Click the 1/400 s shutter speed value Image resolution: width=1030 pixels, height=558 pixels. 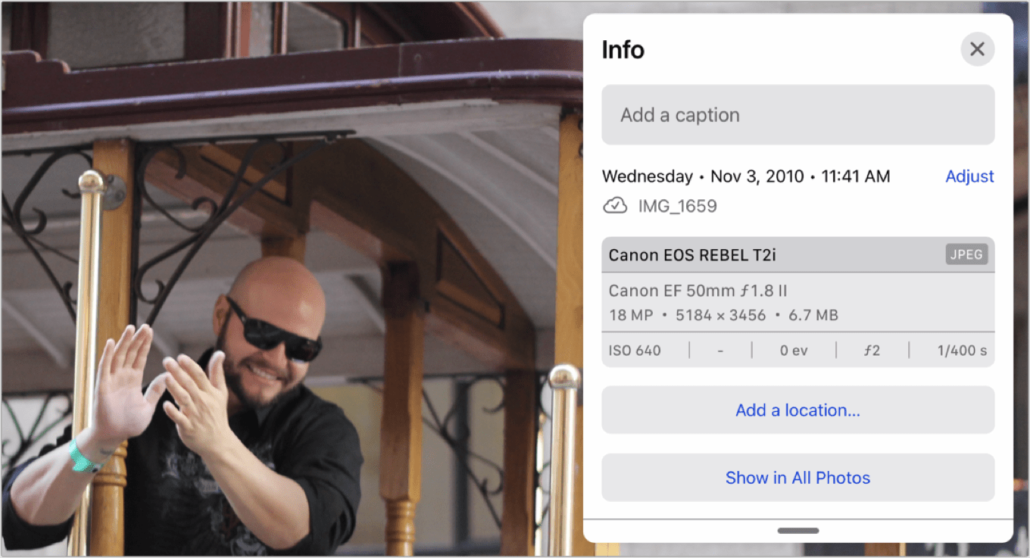961,351
